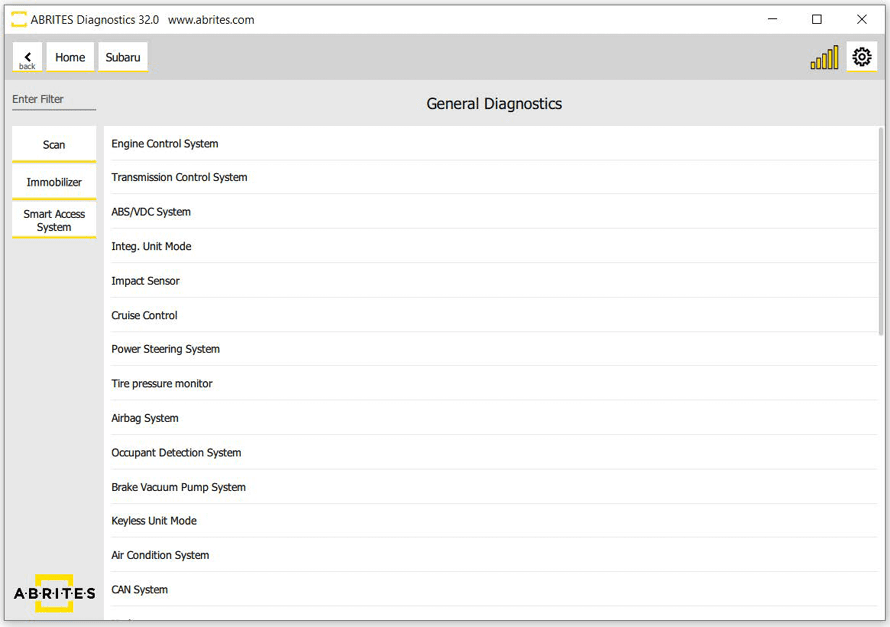Select Tire pressure monitor entry
This screenshot has width=890, height=627.
(162, 384)
